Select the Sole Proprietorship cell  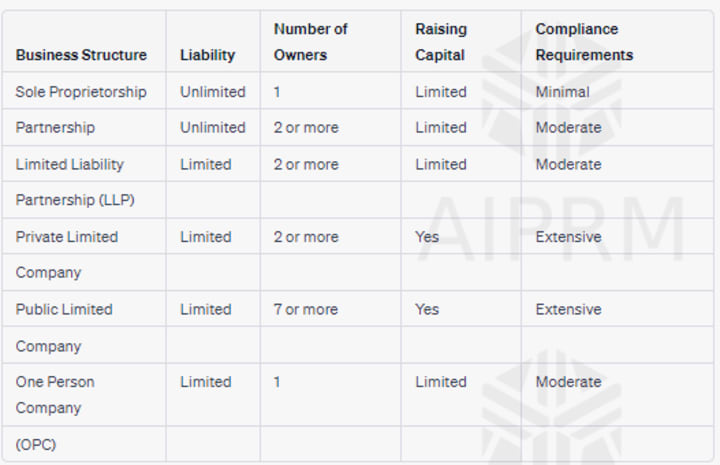click(81, 92)
